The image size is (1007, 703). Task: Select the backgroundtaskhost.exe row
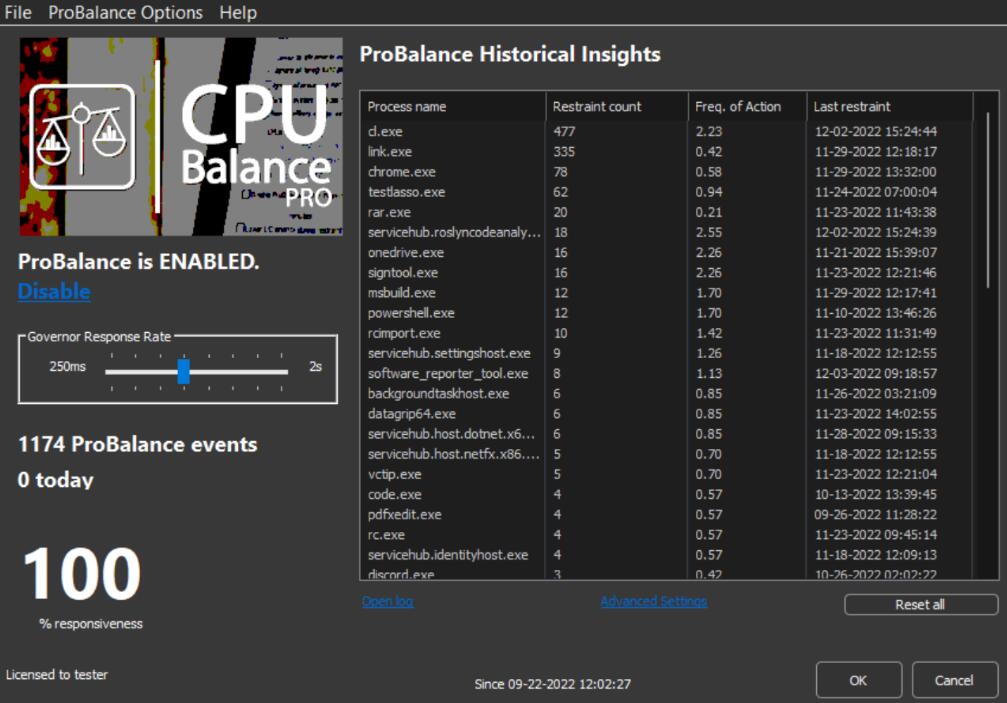point(667,394)
